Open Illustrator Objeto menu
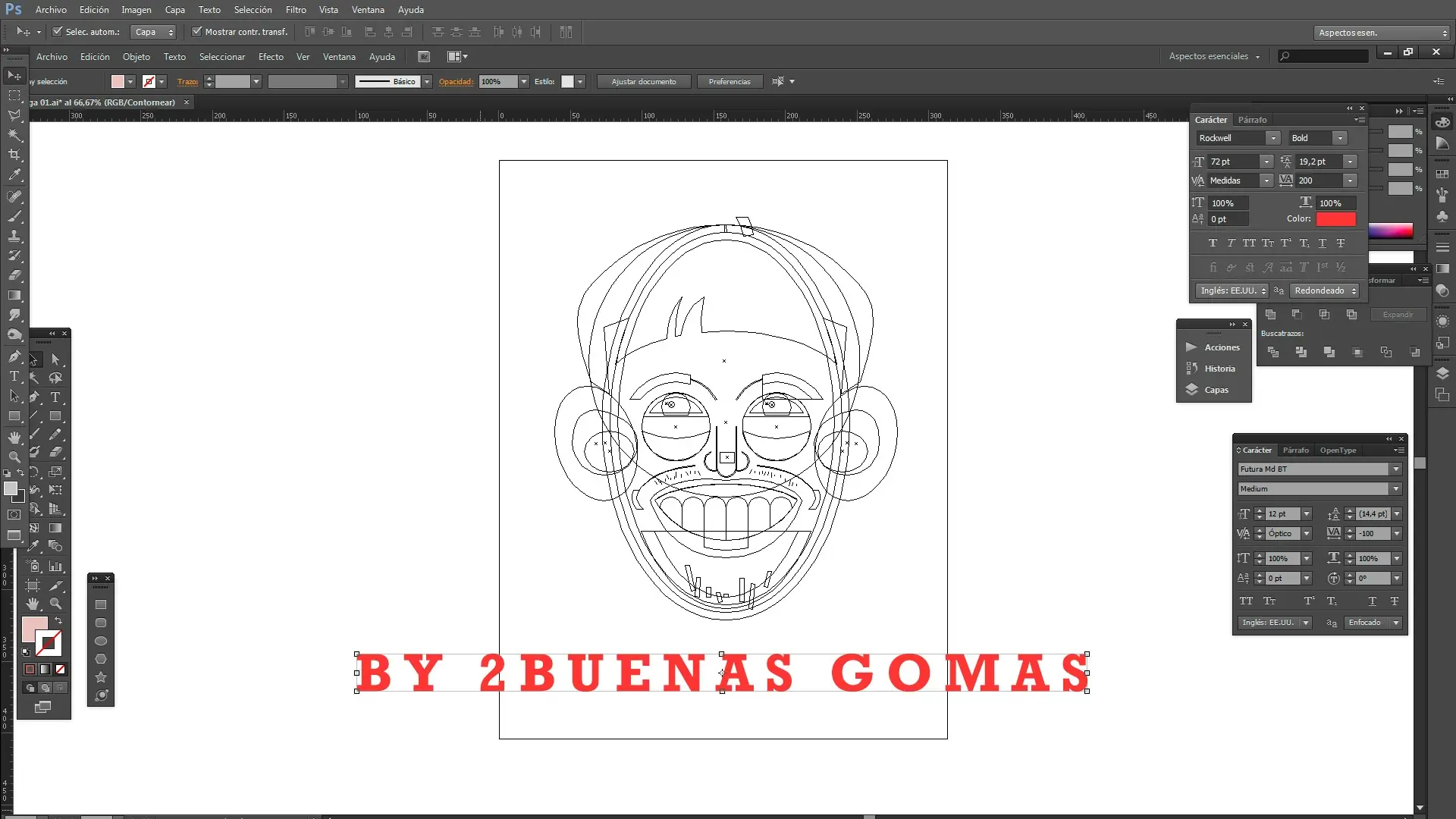The image size is (1456, 819). [x=136, y=57]
